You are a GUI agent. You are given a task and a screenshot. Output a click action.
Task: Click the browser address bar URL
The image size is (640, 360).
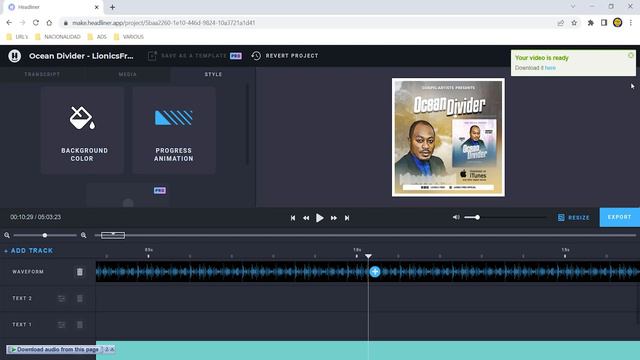(x=164, y=23)
